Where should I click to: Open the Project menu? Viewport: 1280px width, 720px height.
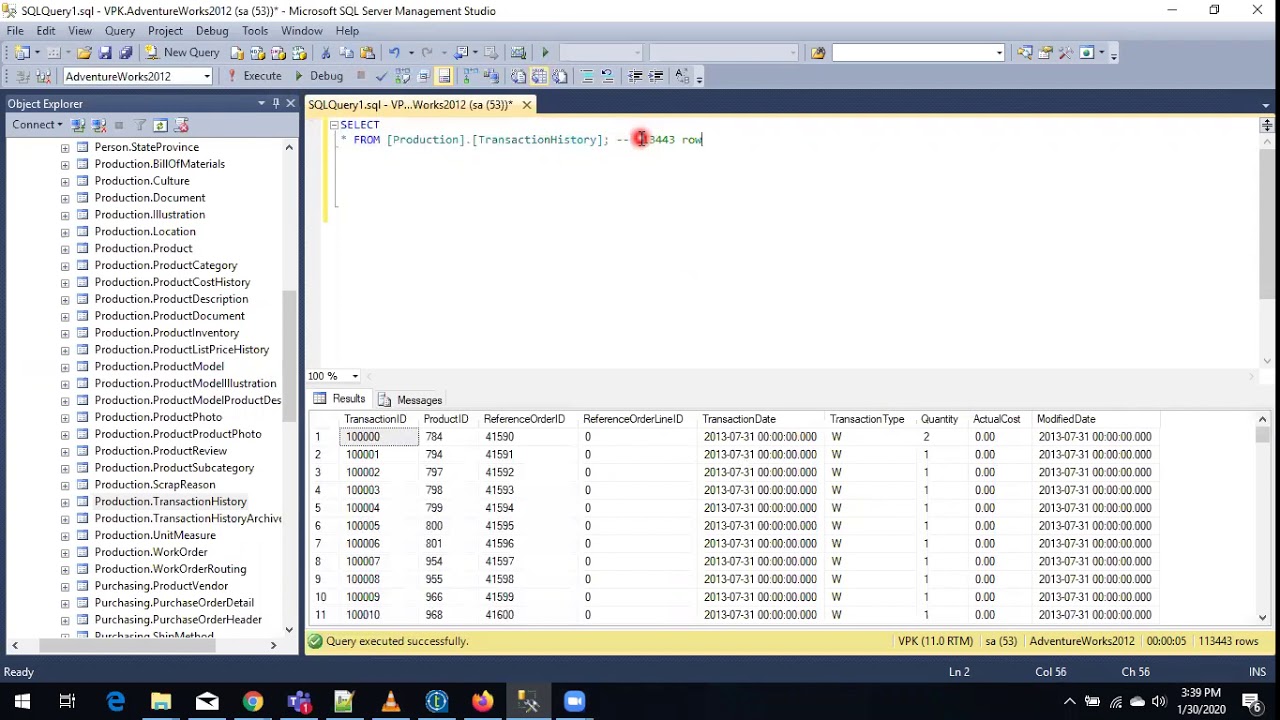[x=165, y=31]
